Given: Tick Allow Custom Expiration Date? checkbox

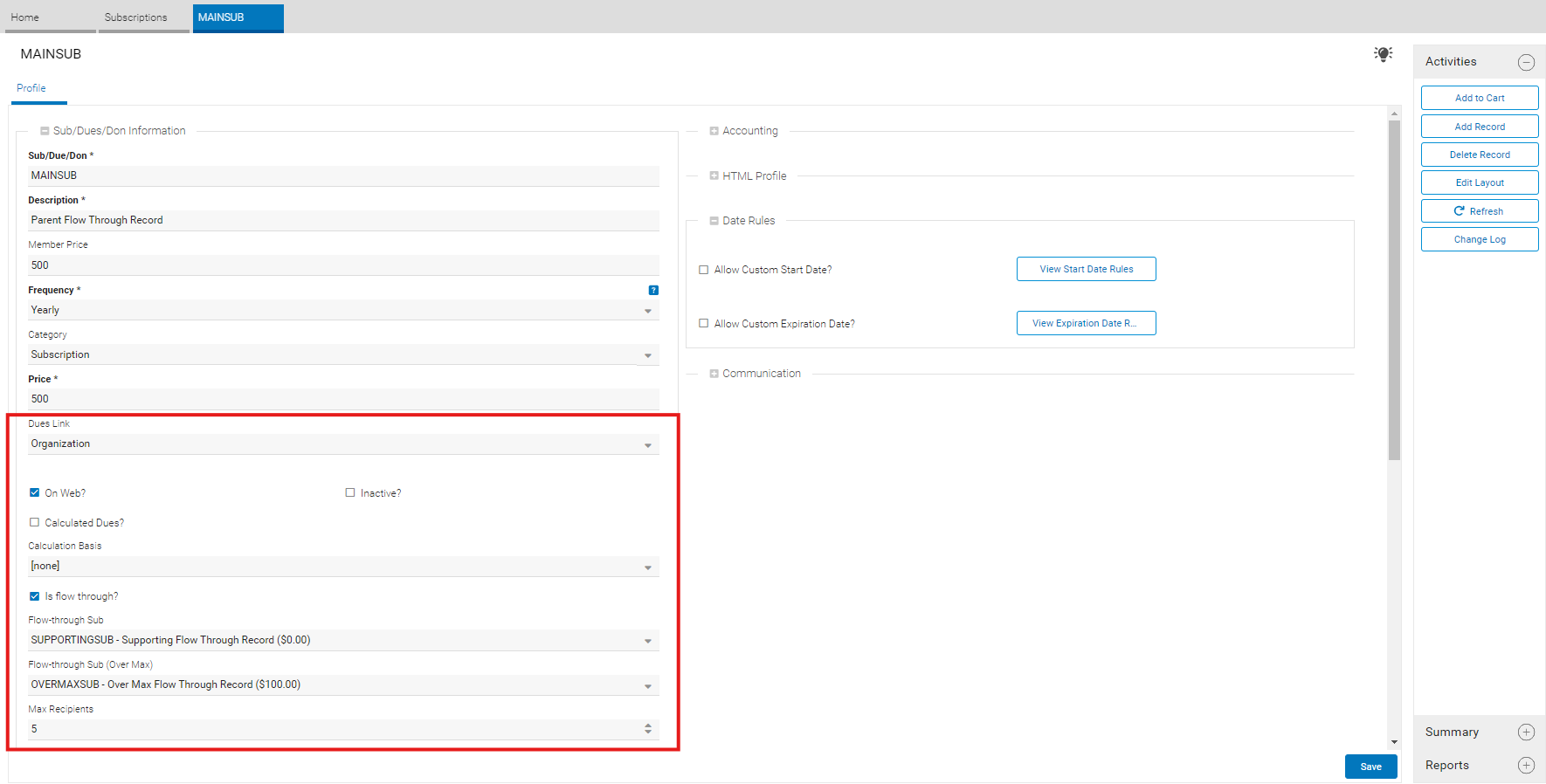Looking at the screenshot, I should pos(704,324).
